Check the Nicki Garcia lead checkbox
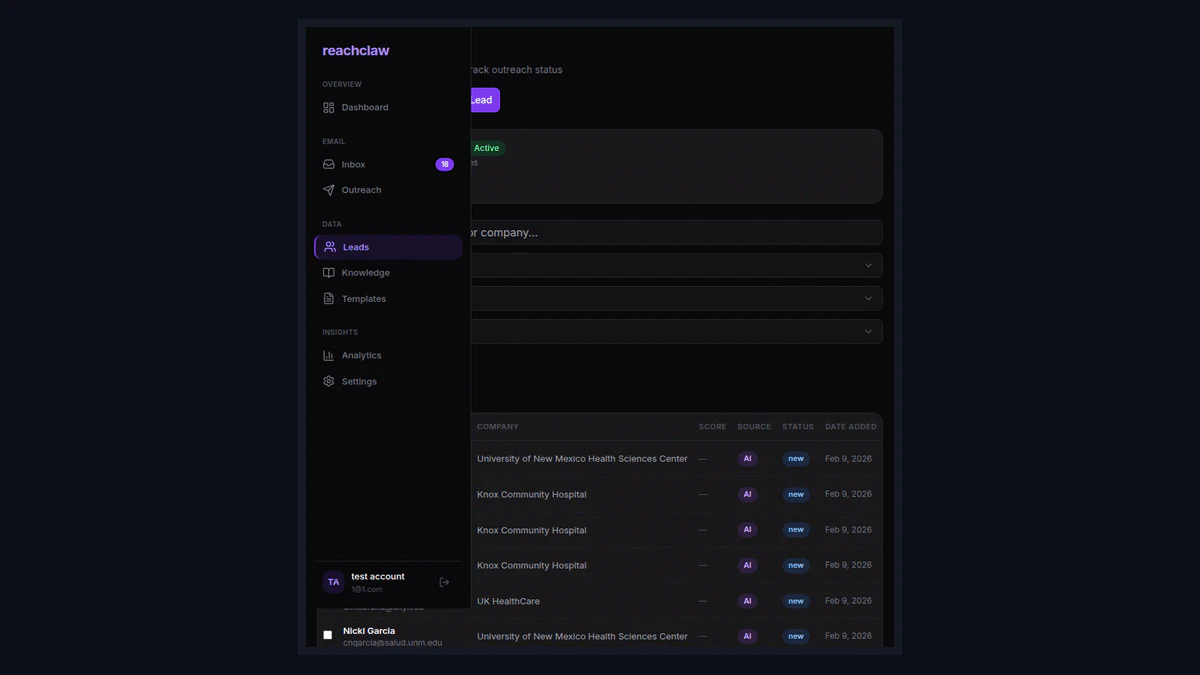Screen dimensions: 1200x675 (328, 635)
